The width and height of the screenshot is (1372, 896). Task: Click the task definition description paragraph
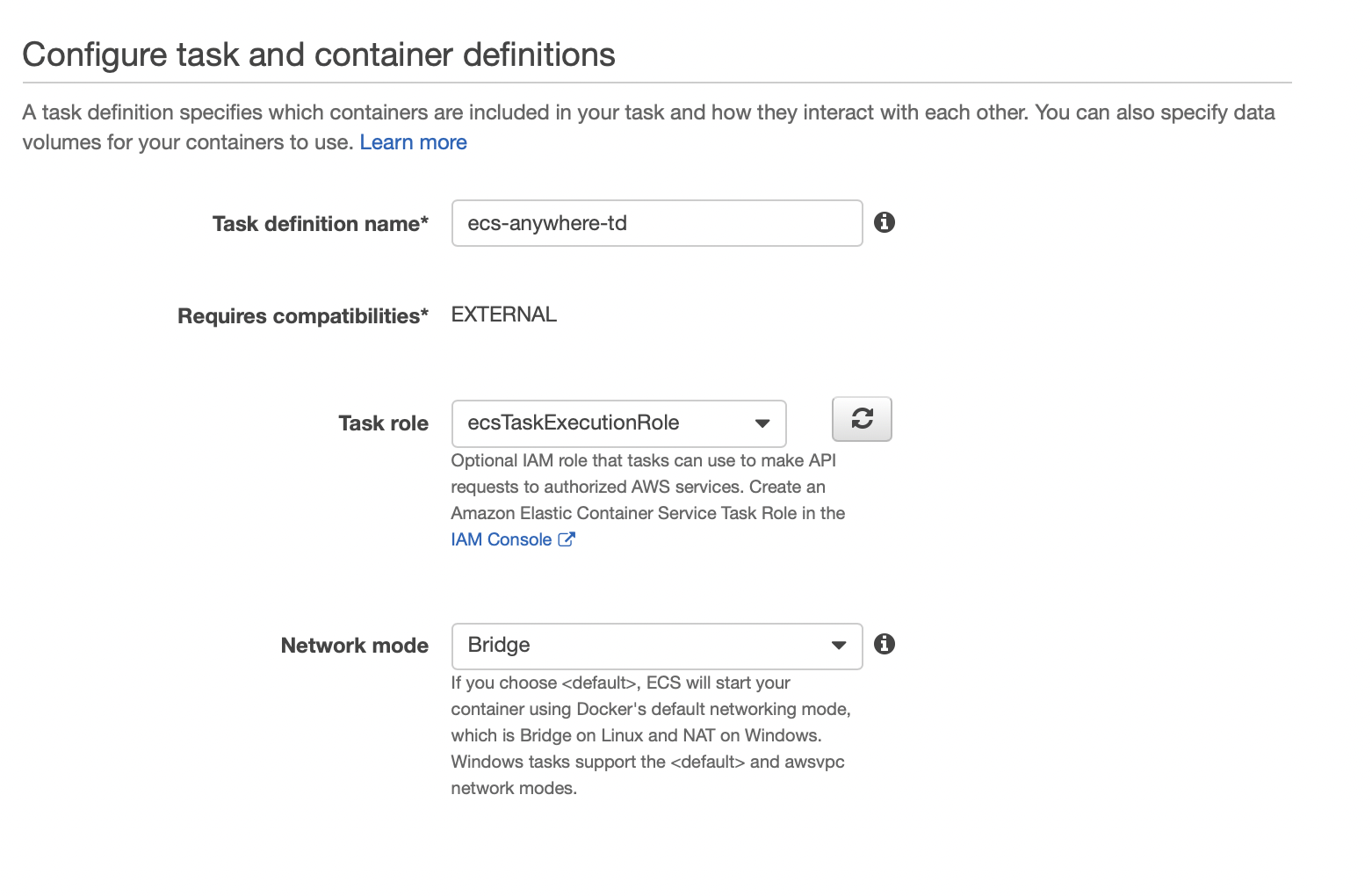point(648,113)
